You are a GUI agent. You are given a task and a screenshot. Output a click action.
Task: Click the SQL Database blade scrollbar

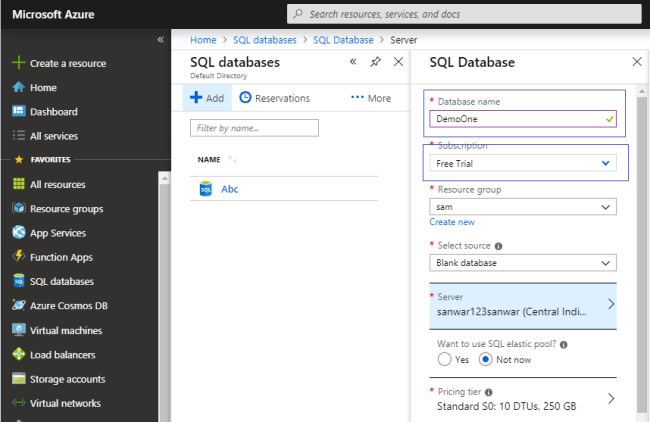(642, 254)
